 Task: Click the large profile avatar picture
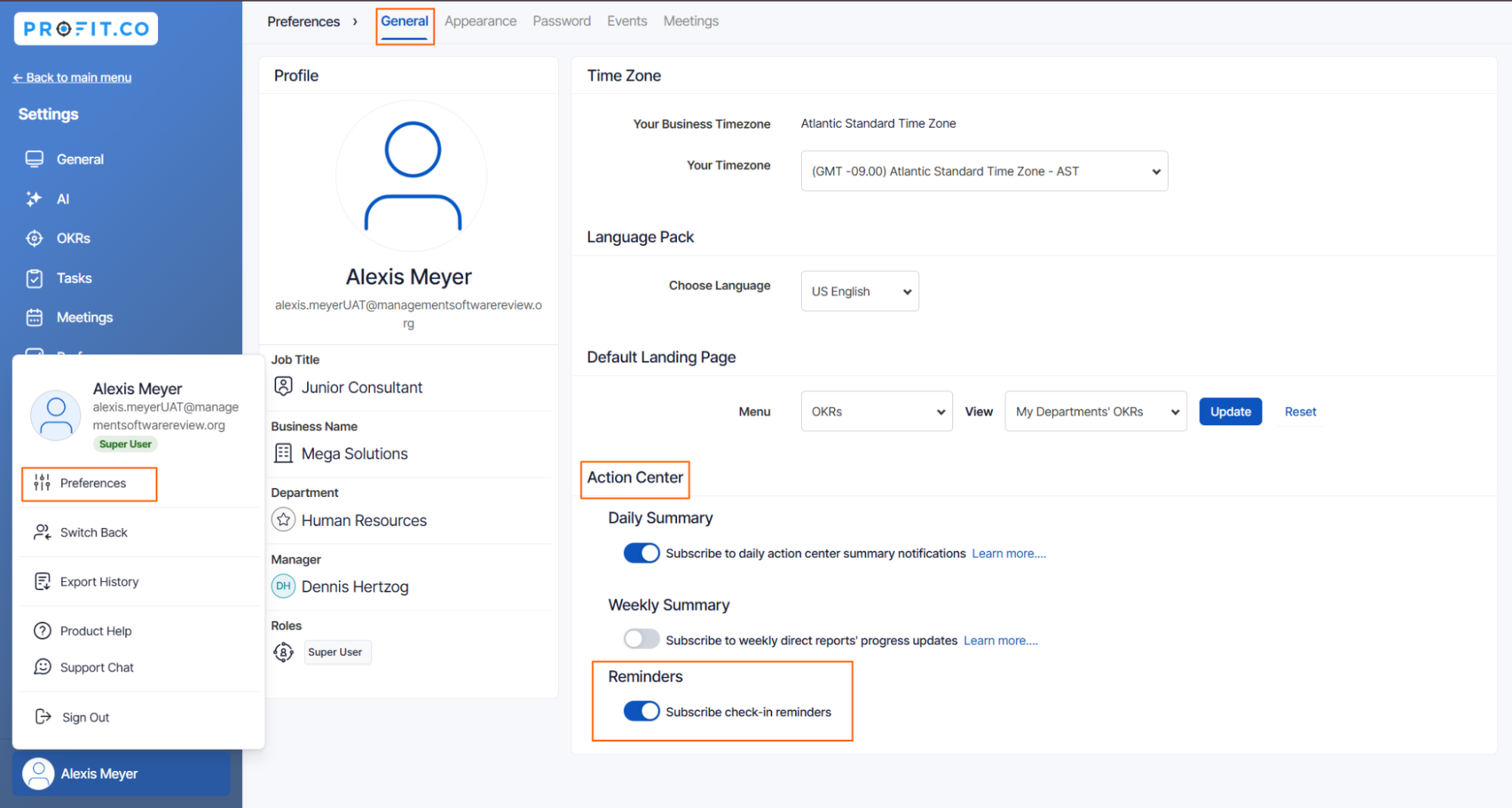[x=411, y=176]
